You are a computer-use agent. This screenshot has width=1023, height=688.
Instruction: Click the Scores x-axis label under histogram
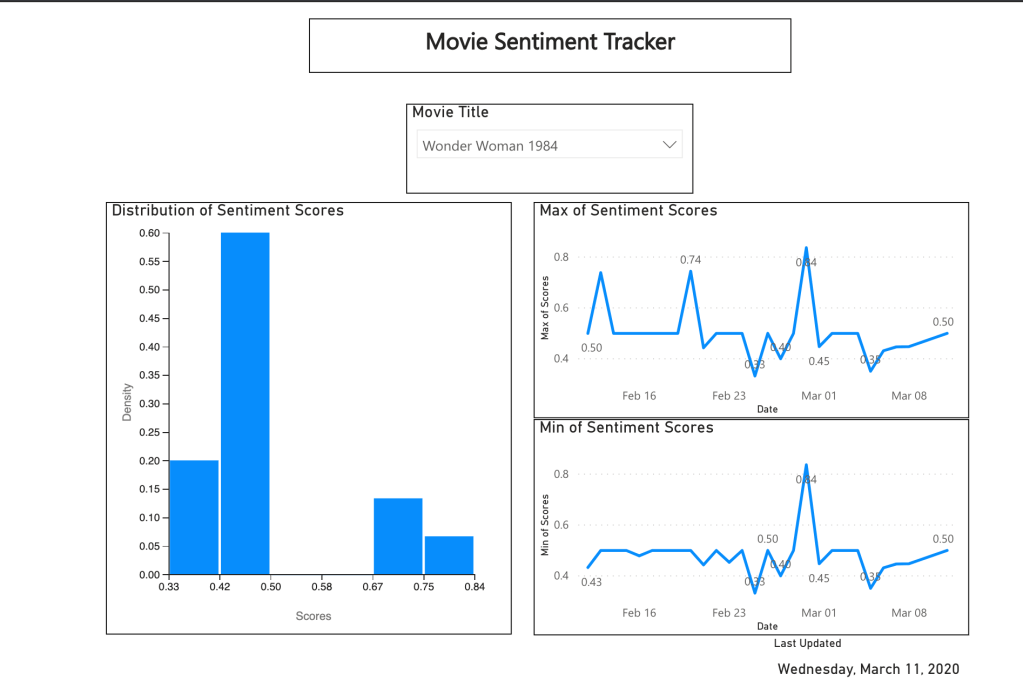tap(313, 616)
